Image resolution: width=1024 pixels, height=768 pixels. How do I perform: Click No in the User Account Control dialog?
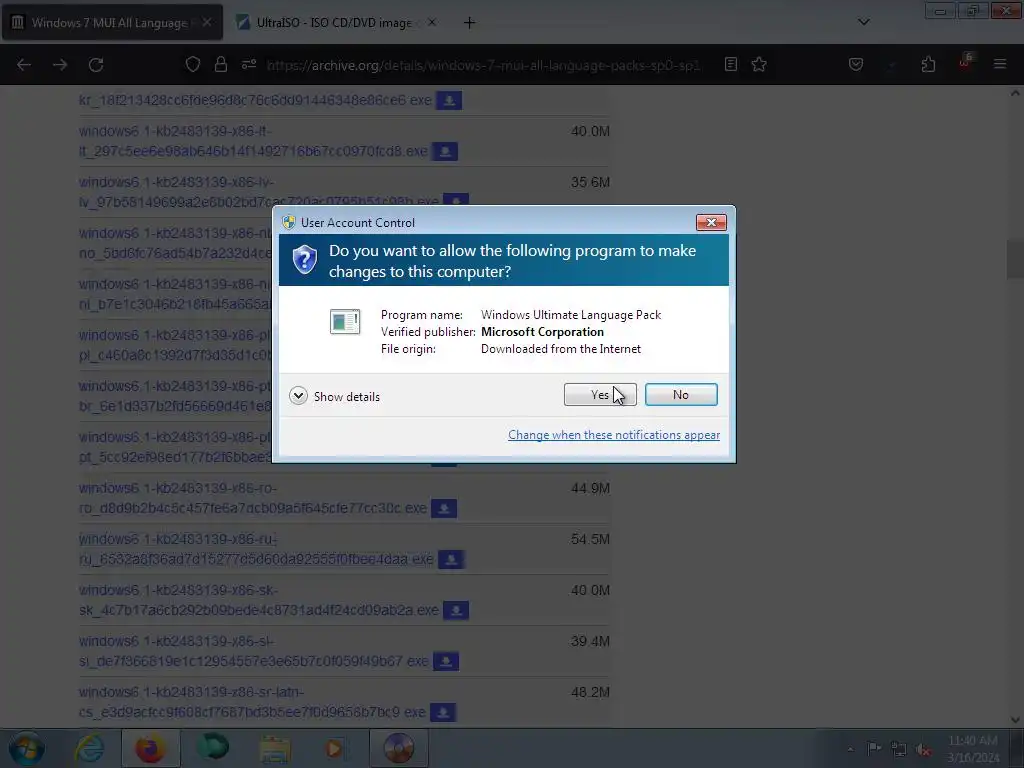click(680, 394)
